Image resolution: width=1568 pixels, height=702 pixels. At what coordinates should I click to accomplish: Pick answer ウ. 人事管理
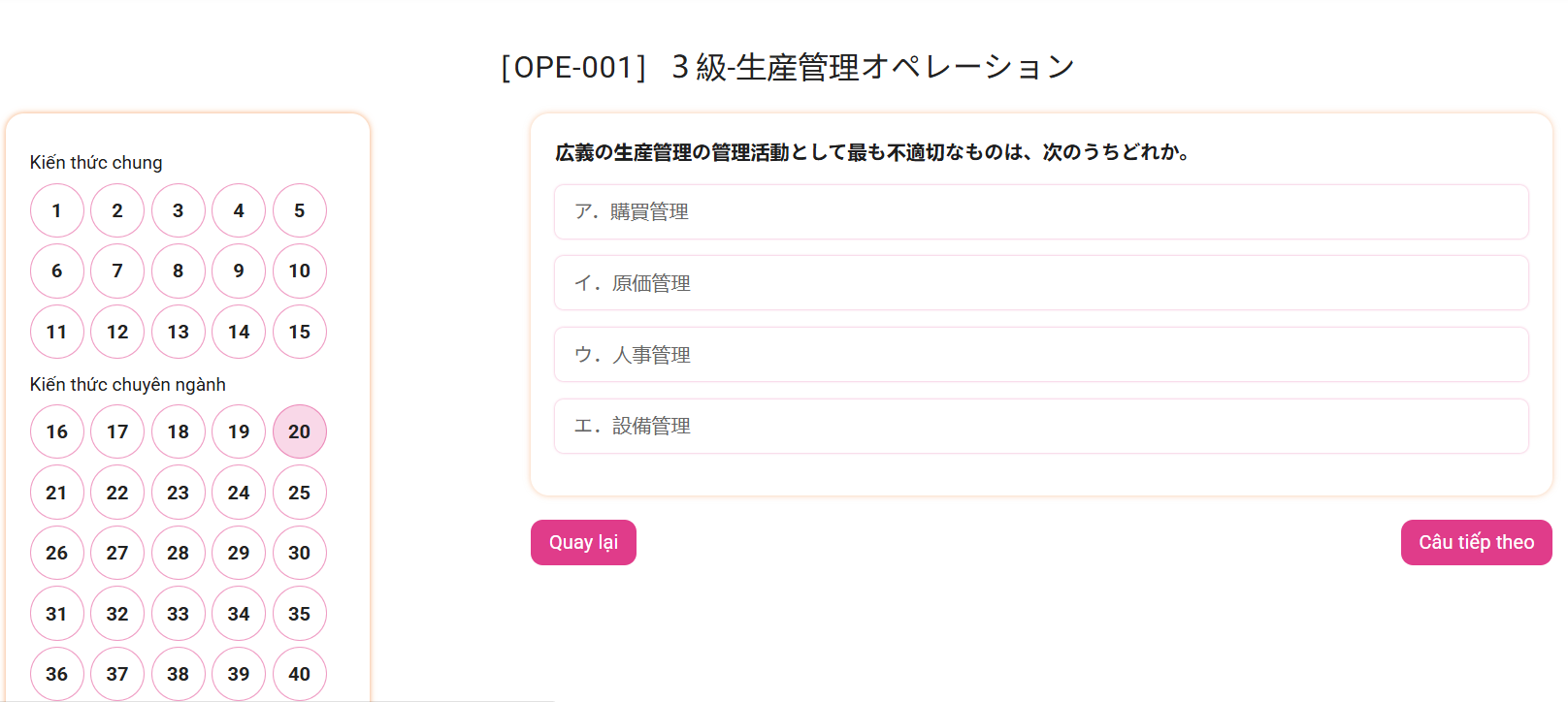click(x=1040, y=355)
